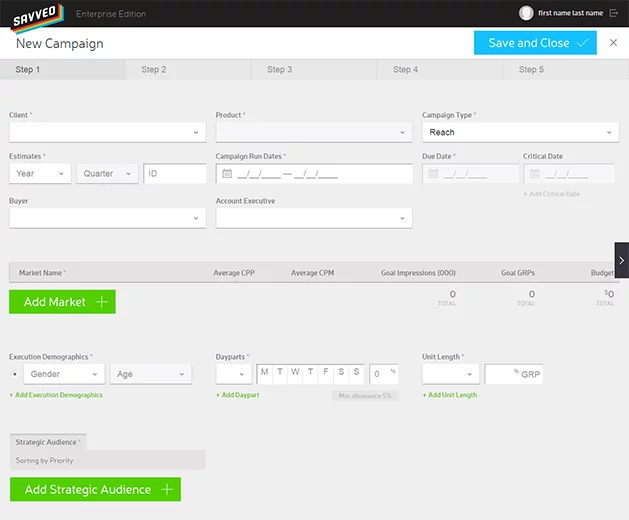Click the Estimates ID input field
This screenshot has width=629, height=520.
175,173
